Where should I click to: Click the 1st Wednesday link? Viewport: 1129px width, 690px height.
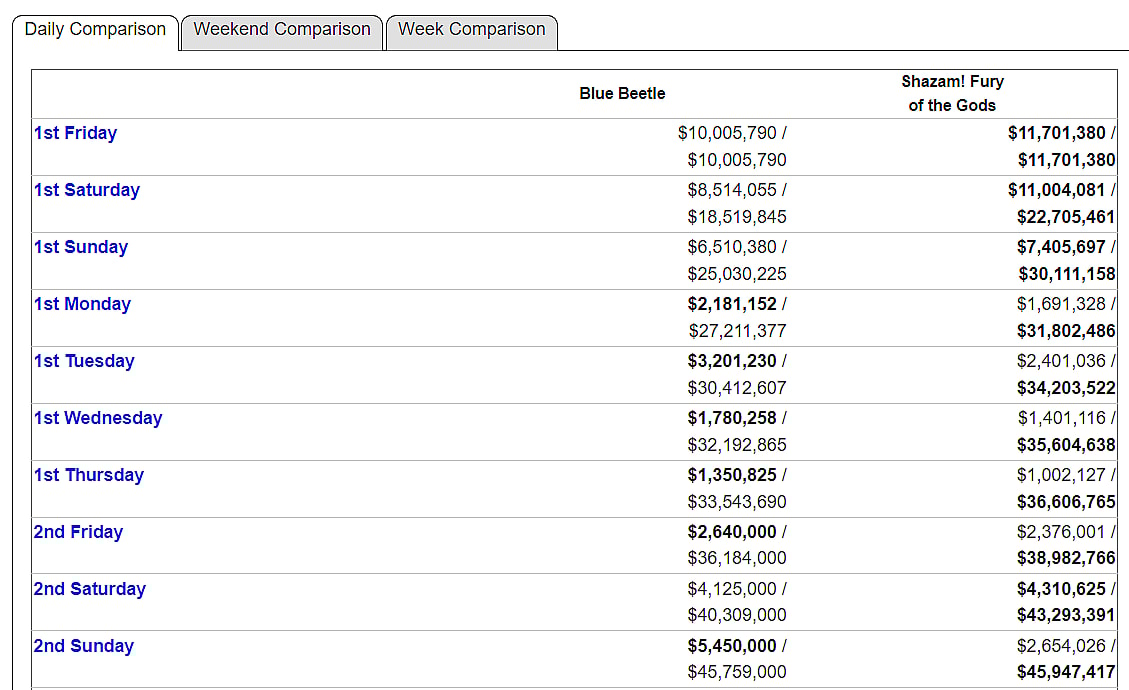point(98,418)
